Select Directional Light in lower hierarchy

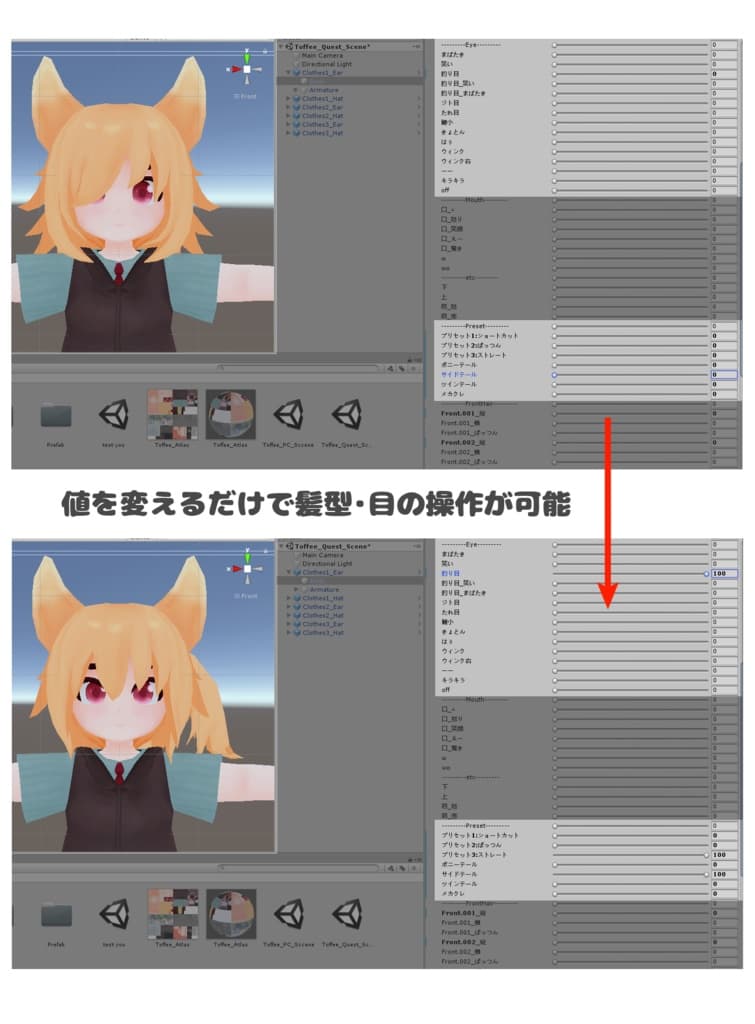click(x=326, y=564)
